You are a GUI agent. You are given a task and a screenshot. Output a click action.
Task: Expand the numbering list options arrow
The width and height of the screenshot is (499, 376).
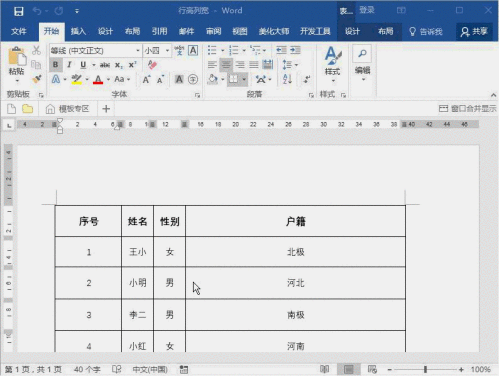(x=244, y=51)
